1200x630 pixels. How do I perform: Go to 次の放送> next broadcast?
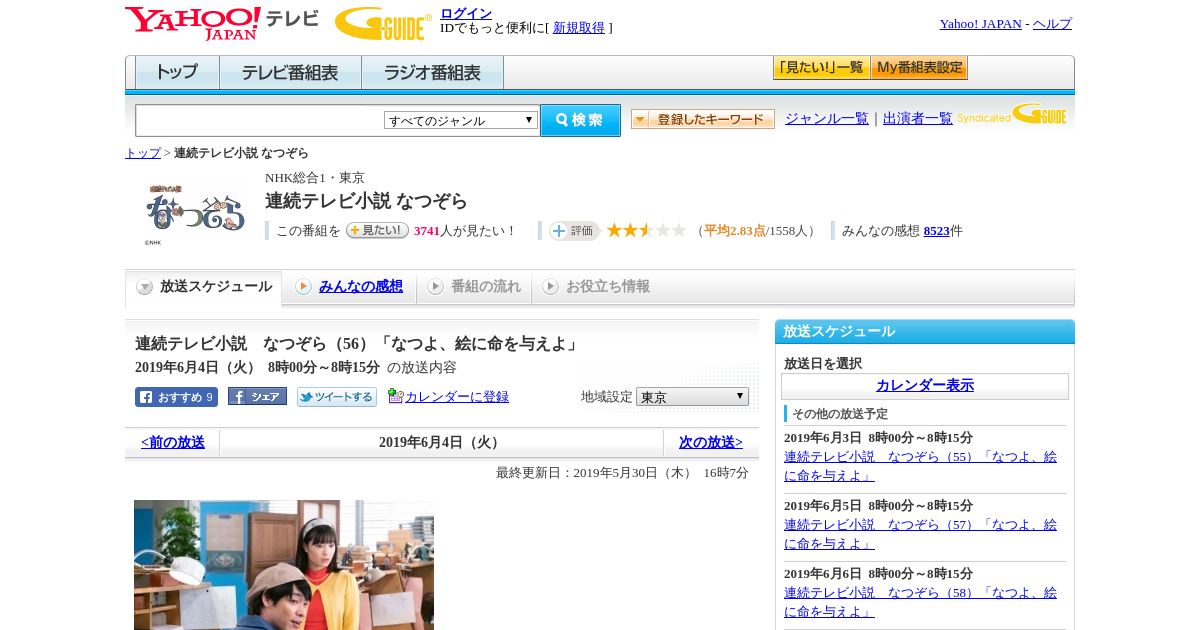coord(711,442)
